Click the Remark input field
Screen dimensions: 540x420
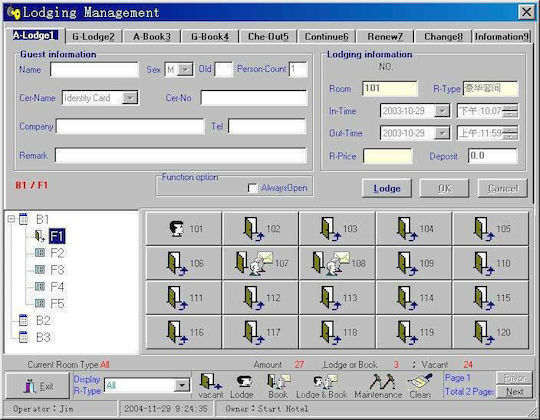tap(180, 155)
